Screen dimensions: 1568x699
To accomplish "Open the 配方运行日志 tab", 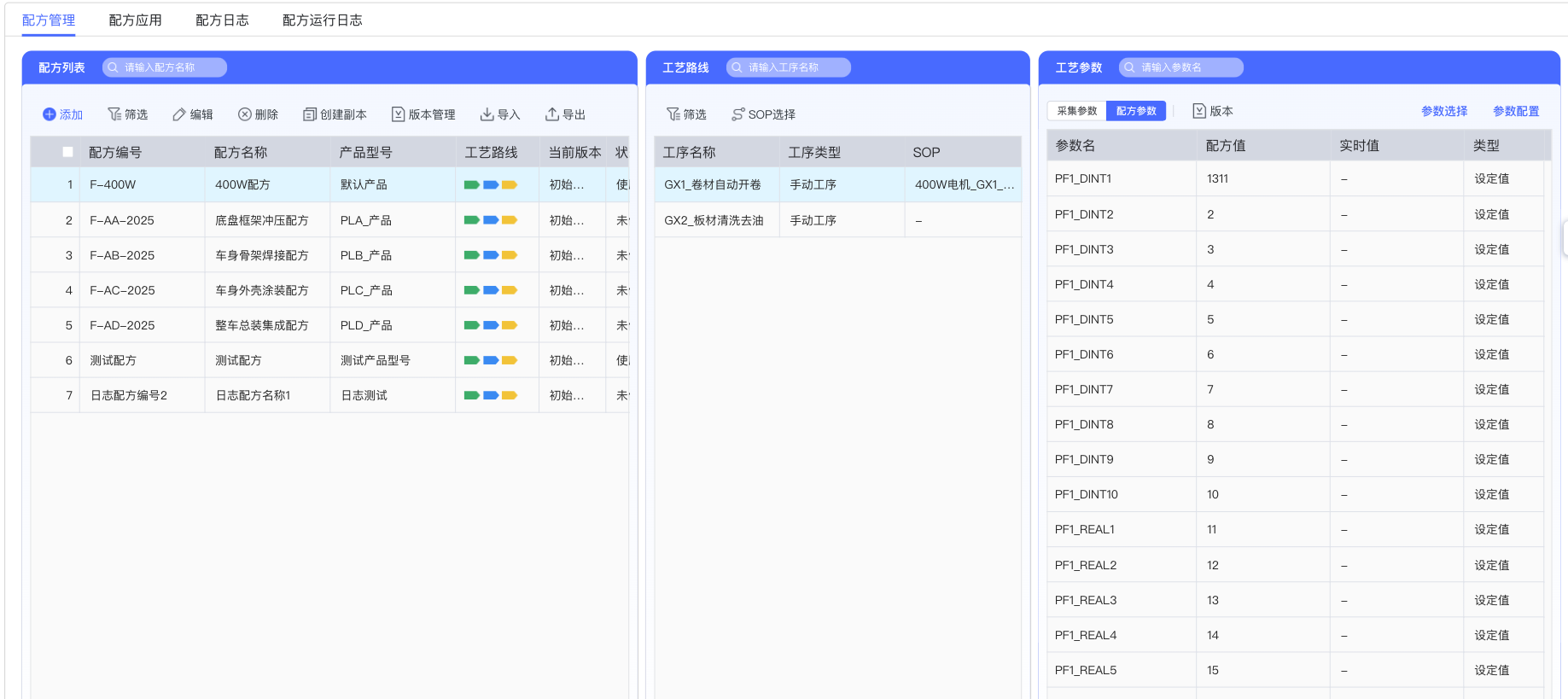I will pos(322,20).
